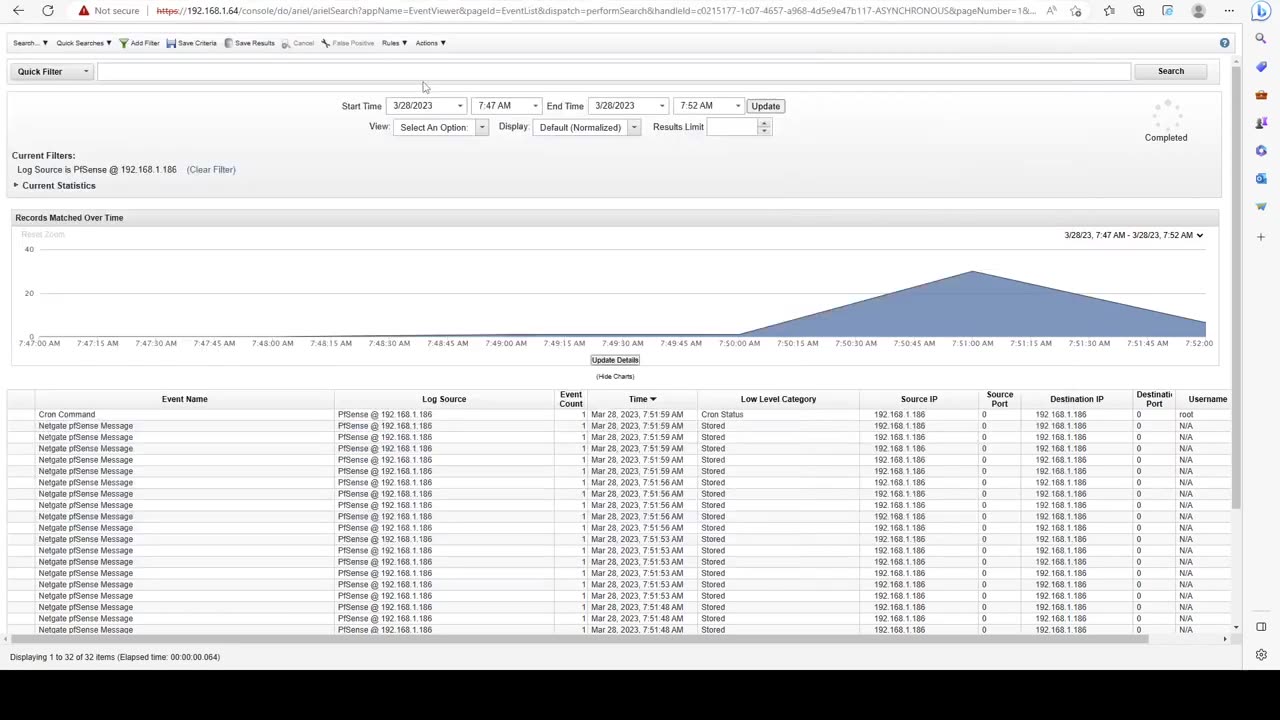
Task: Open the Actions menu
Action: pyautogui.click(x=430, y=43)
